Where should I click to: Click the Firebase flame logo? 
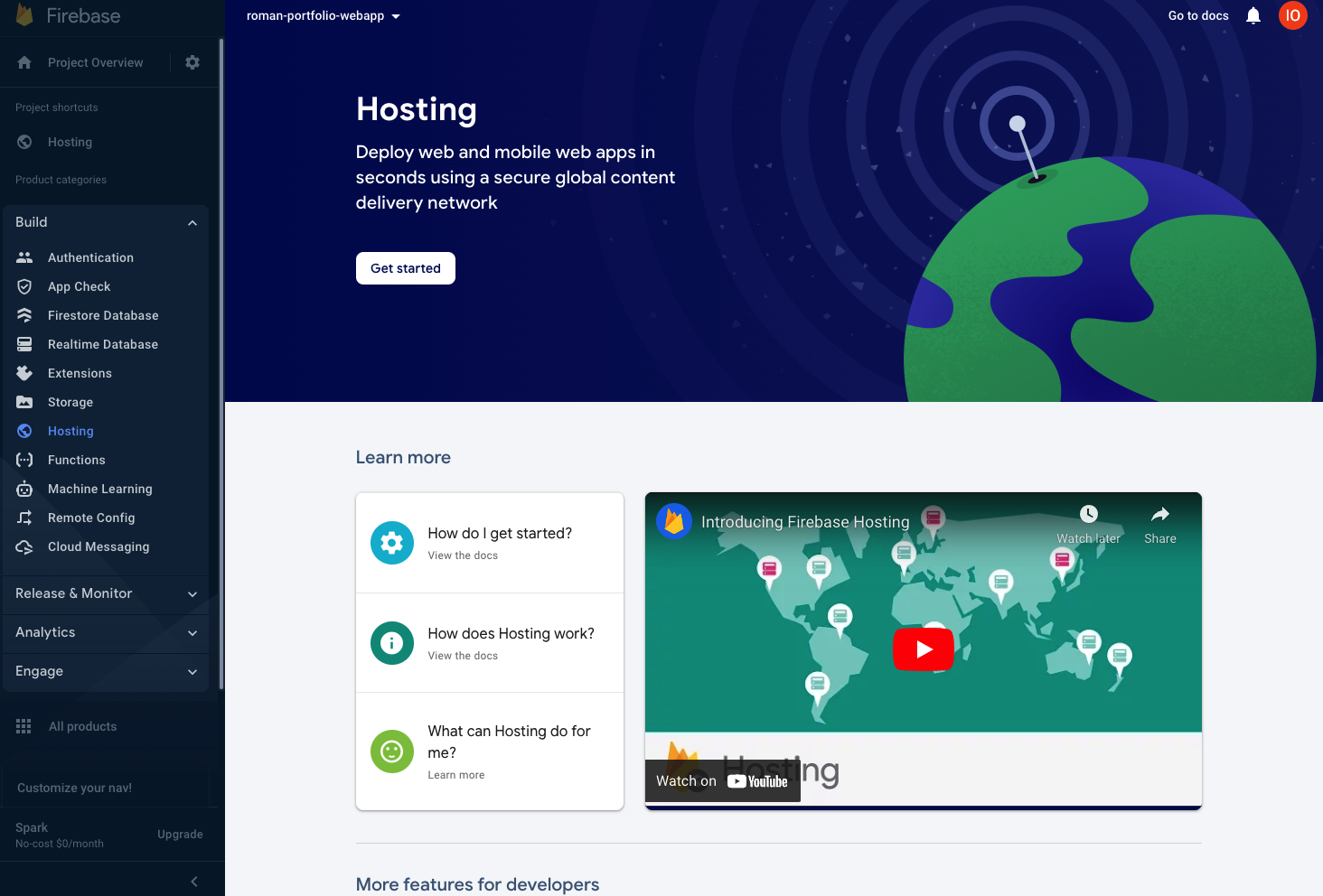(x=24, y=14)
